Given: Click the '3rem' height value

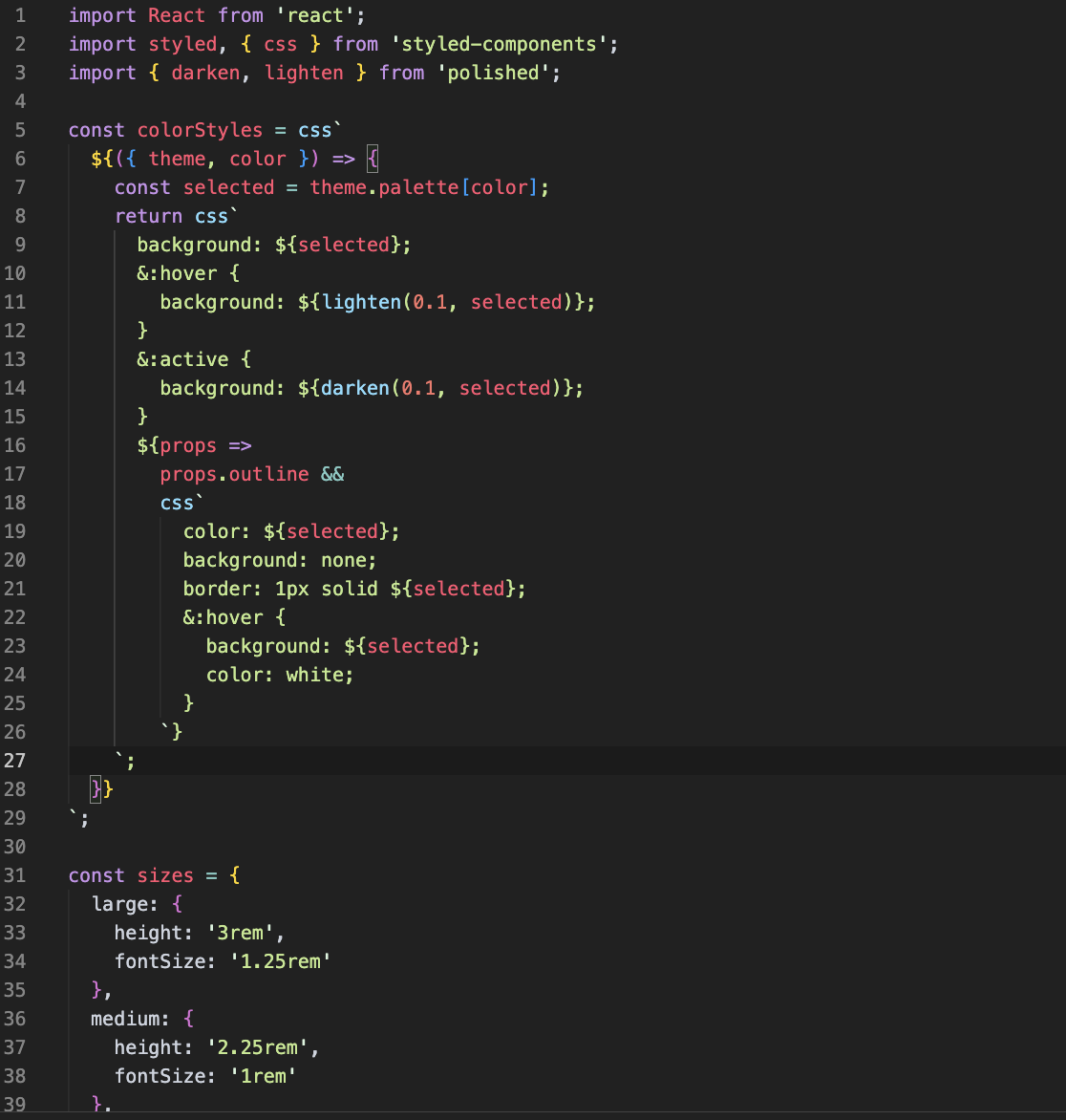Looking at the screenshot, I should pyautogui.click(x=240, y=932).
